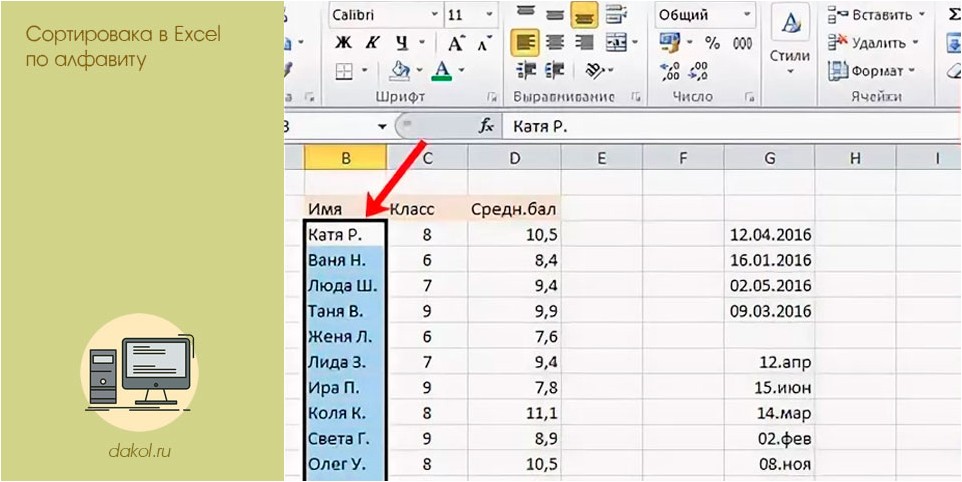This screenshot has height=482, width=962.
Task: Open the Calibri font name dropdown
Action: (434, 14)
